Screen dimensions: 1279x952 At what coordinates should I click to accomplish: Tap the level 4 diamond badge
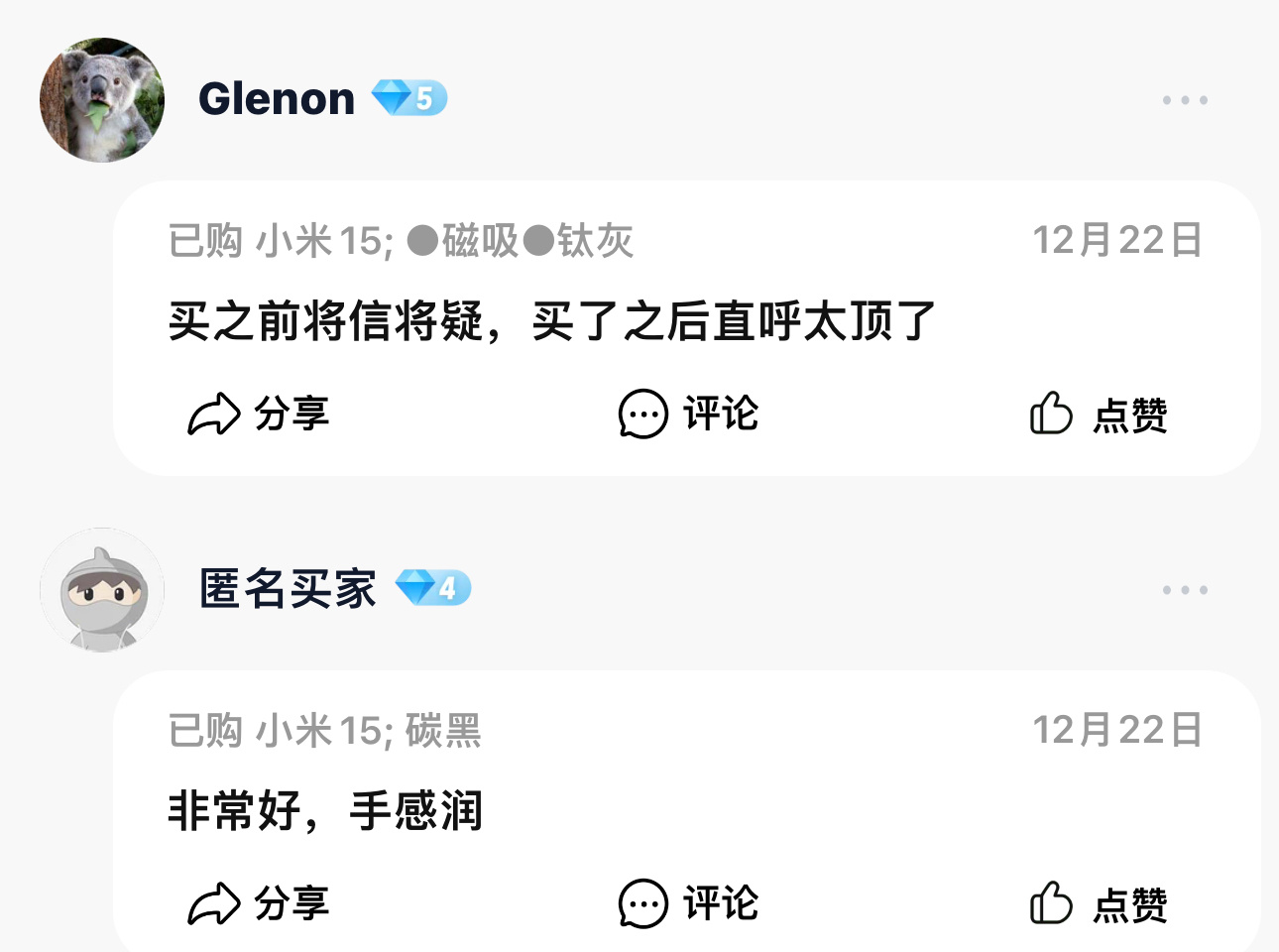433,588
